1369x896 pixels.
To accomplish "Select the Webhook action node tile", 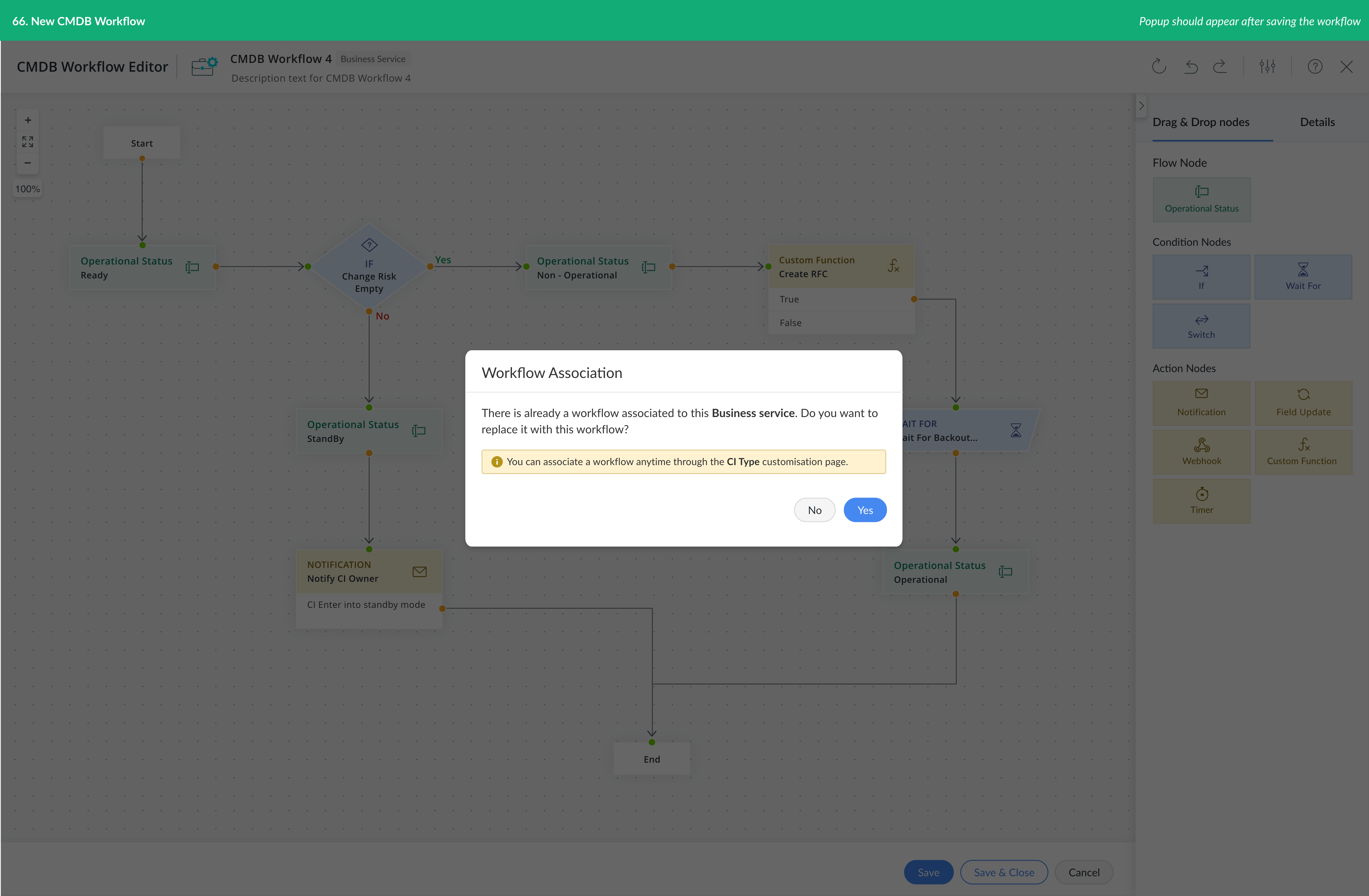I will (1202, 452).
